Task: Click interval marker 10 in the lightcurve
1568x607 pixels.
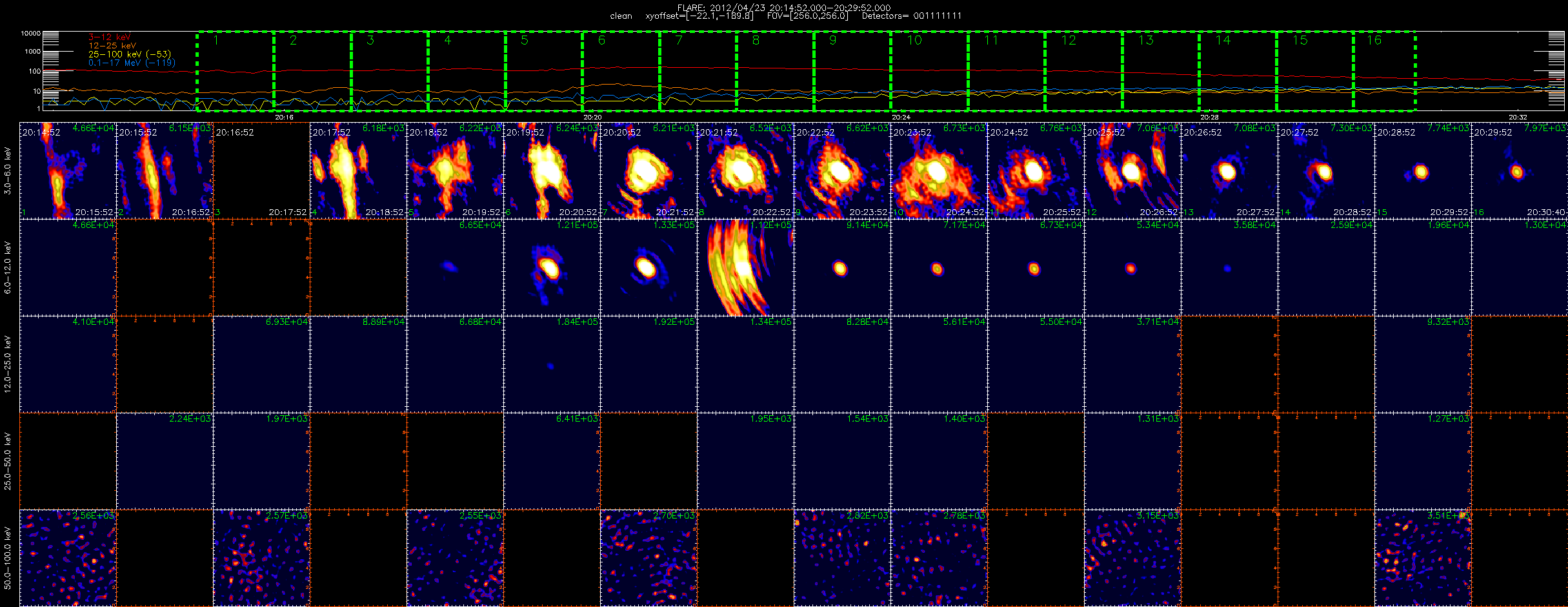Action: pyautogui.click(x=914, y=40)
